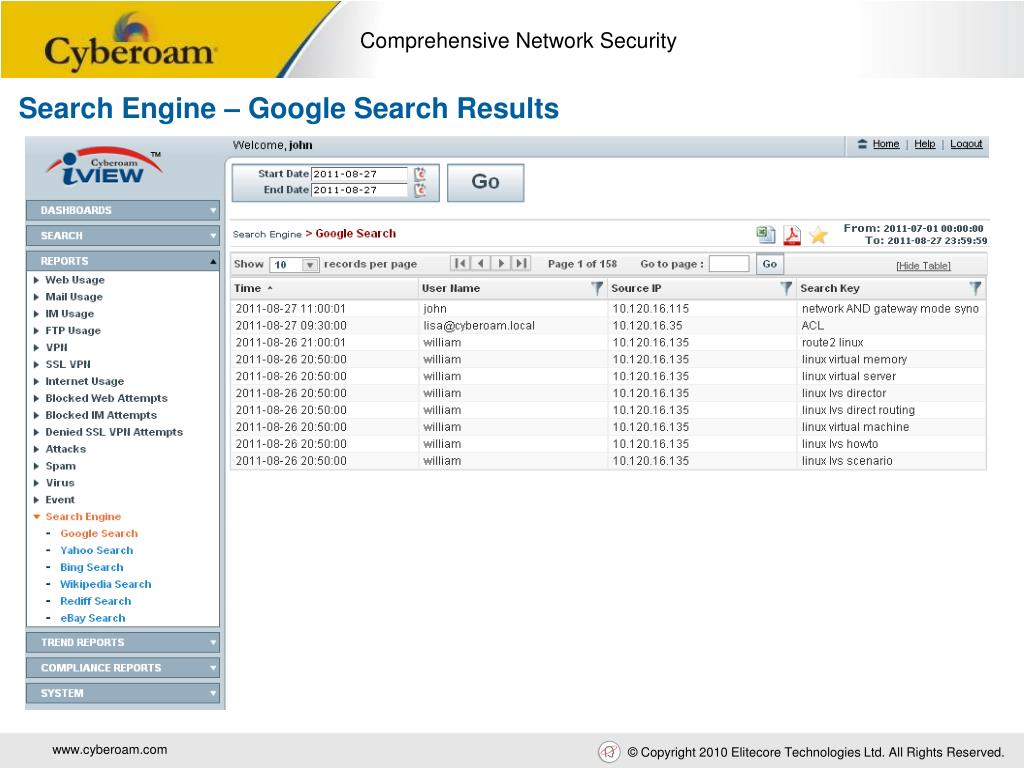Select search key 'linux lvs howto'
This screenshot has width=1024, height=768.
tap(840, 444)
